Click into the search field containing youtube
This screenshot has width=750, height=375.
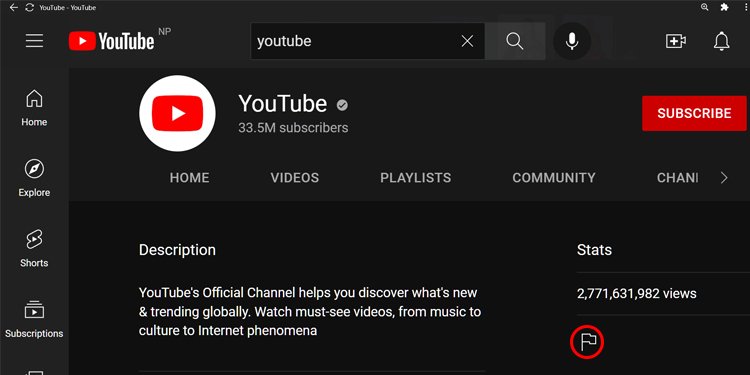[x=354, y=41]
